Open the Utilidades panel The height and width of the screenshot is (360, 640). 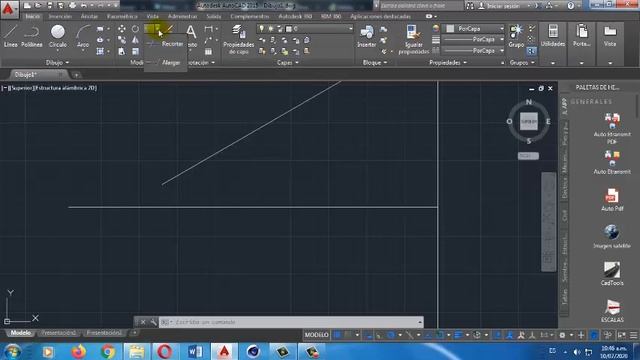point(553,36)
